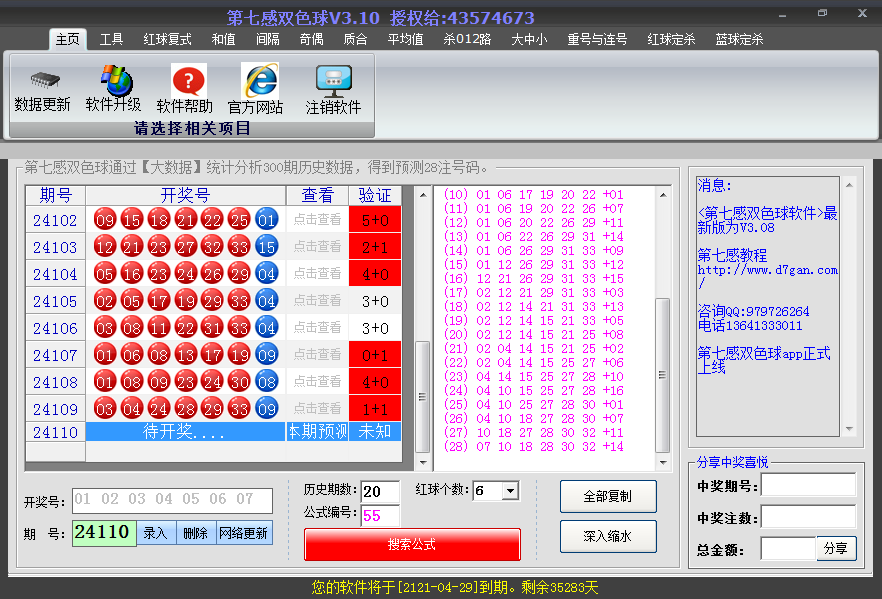Viewport: 882px width, 599px height.
Task: Click the red 搜索公式 button
Action: (x=412, y=544)
